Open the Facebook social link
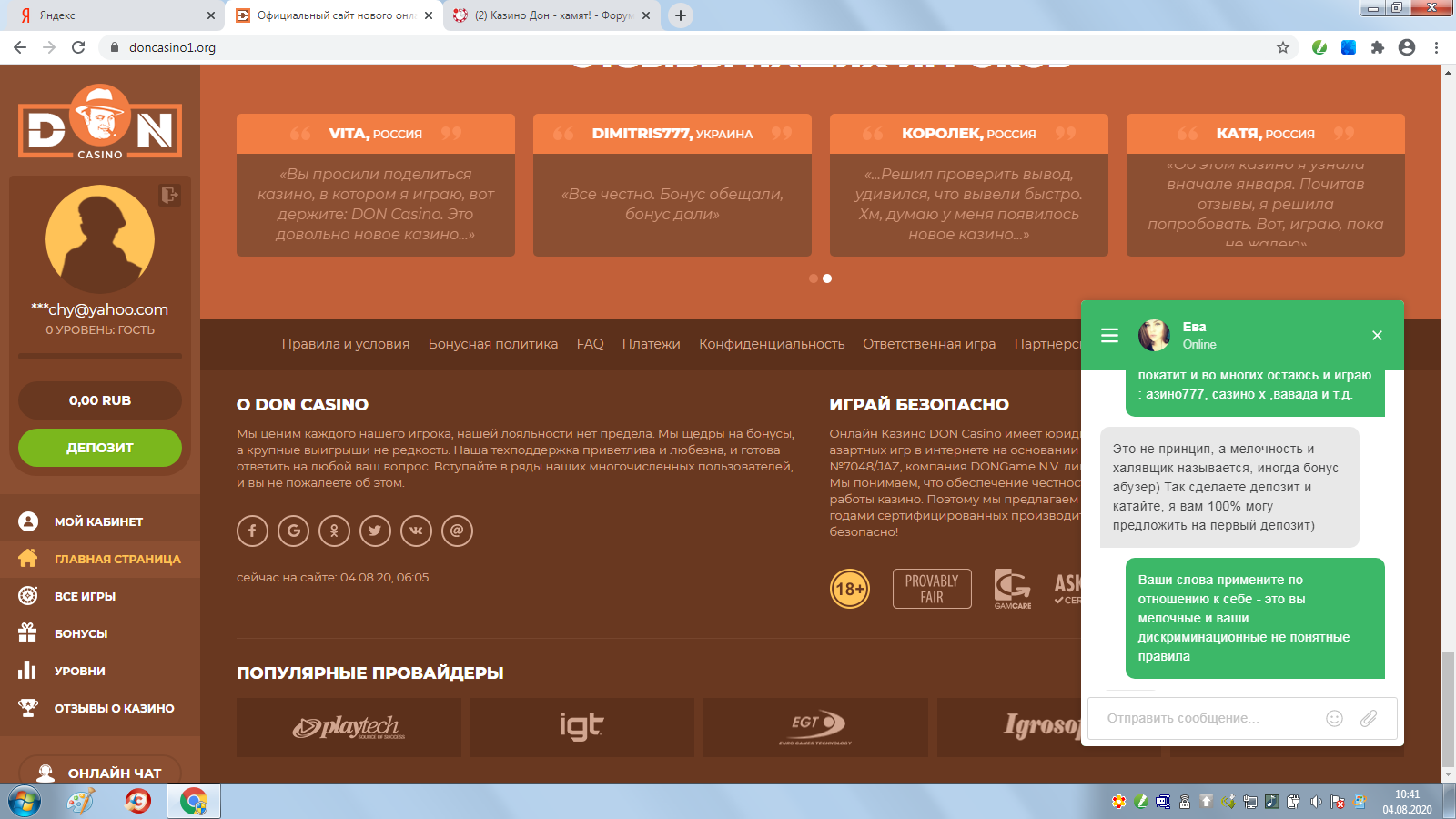This screenshot has width=1456, height=819. 252,531
